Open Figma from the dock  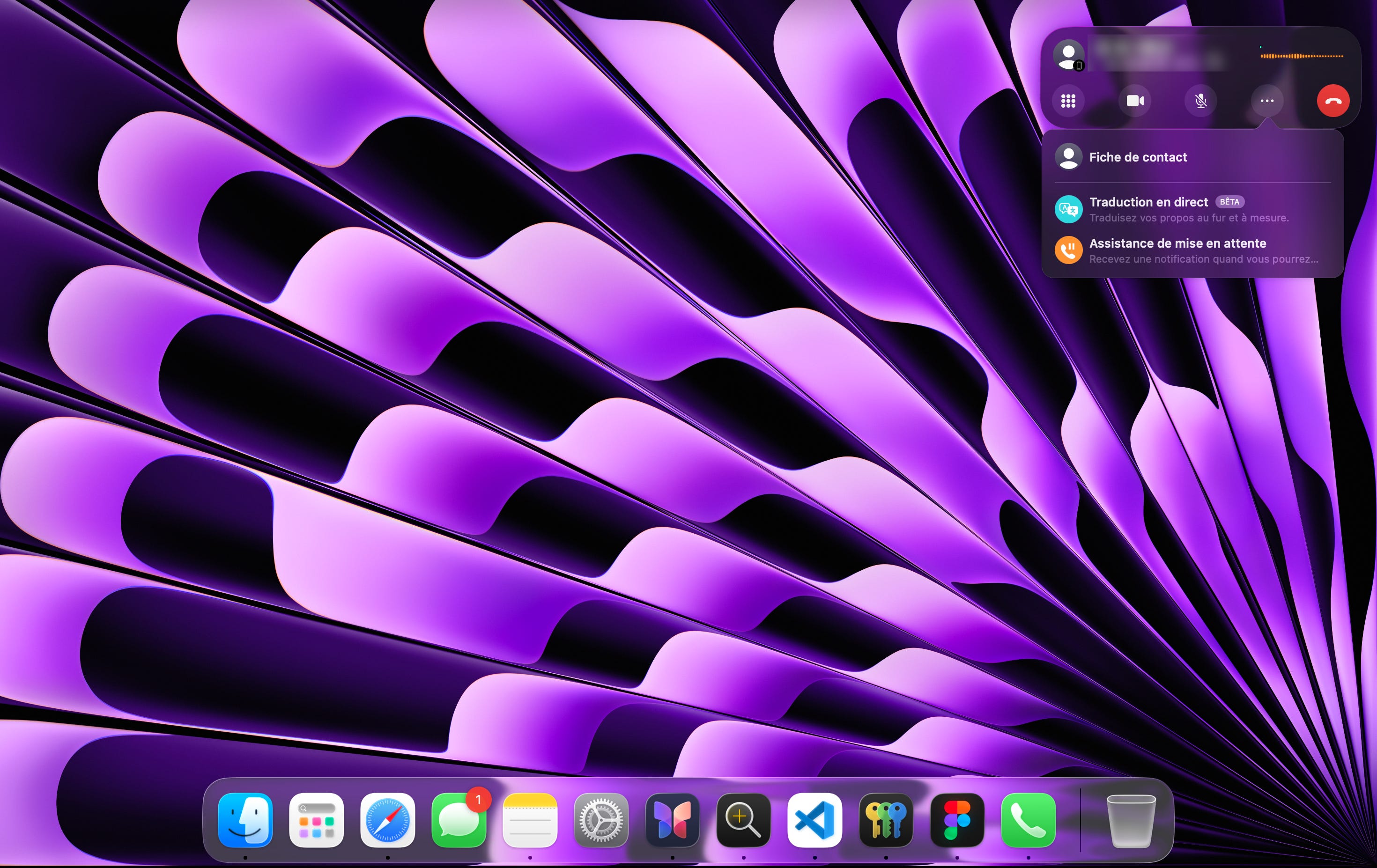(x=957, y=819)
